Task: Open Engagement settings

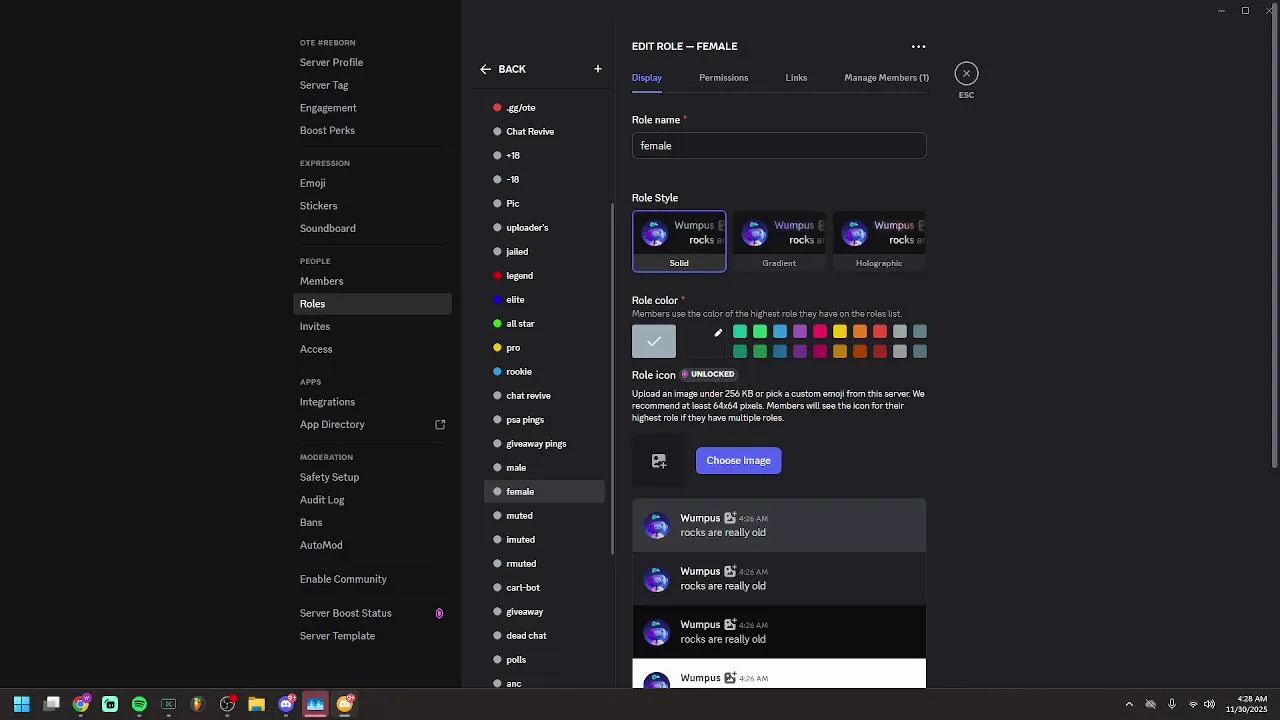Action: (328, 108)
